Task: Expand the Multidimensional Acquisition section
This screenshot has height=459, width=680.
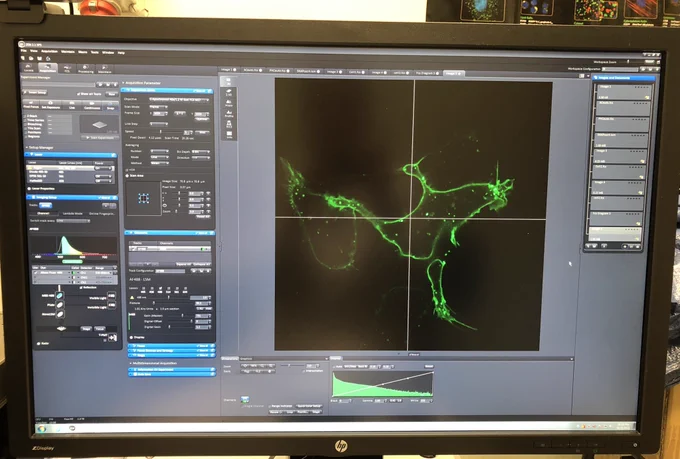Action: click(x=131, y=363)
